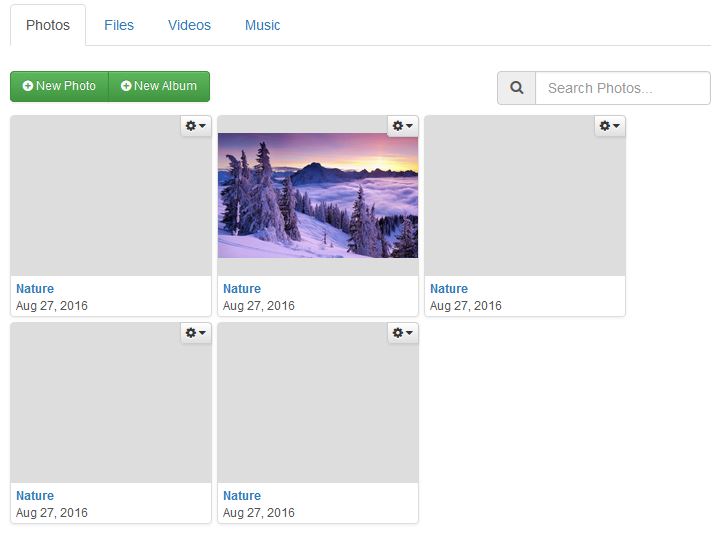Click the blank thumbnail of top-left card
The width and height of the screenshot is (720, 539).
(x=111, y=196)
